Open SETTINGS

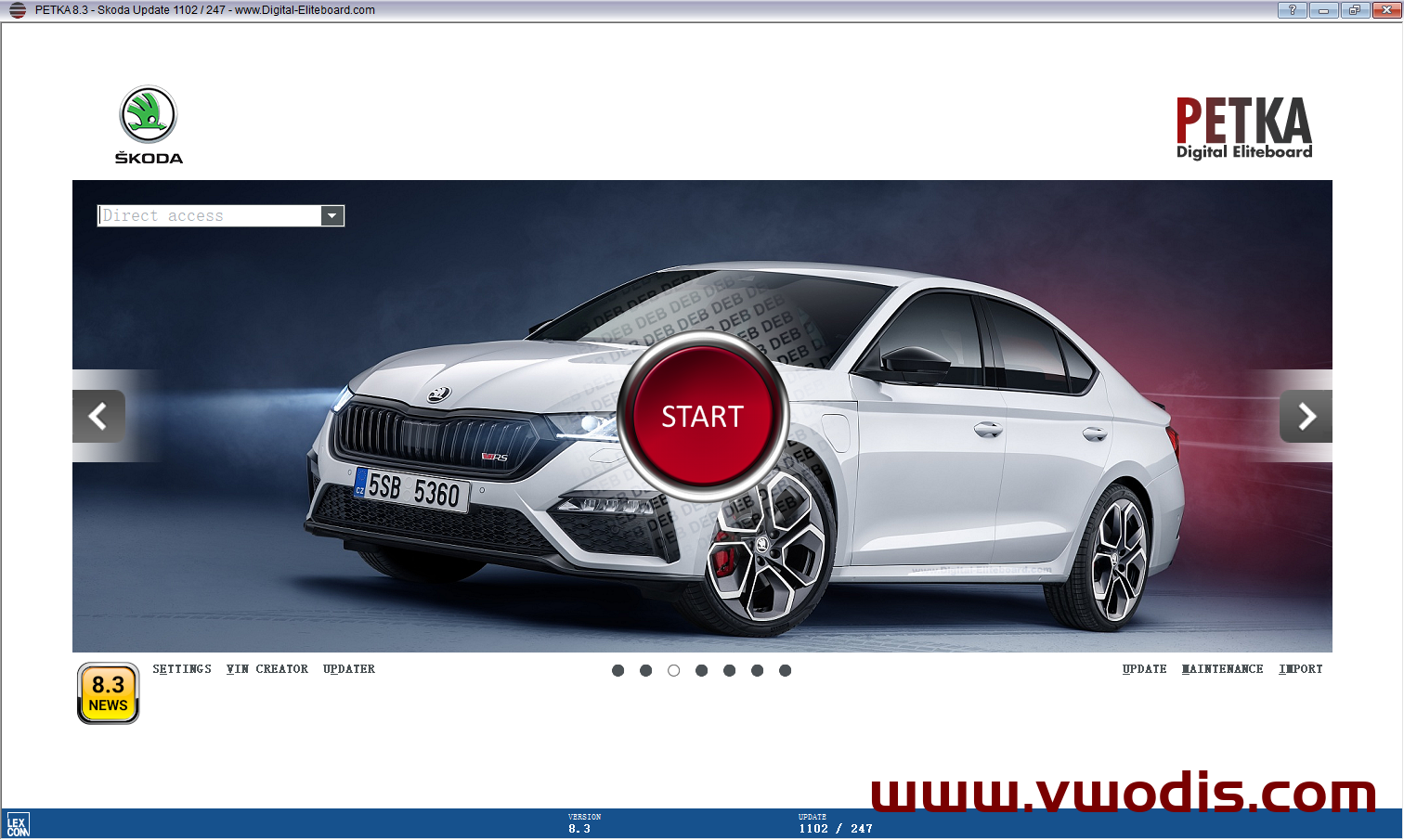[182, 669]
